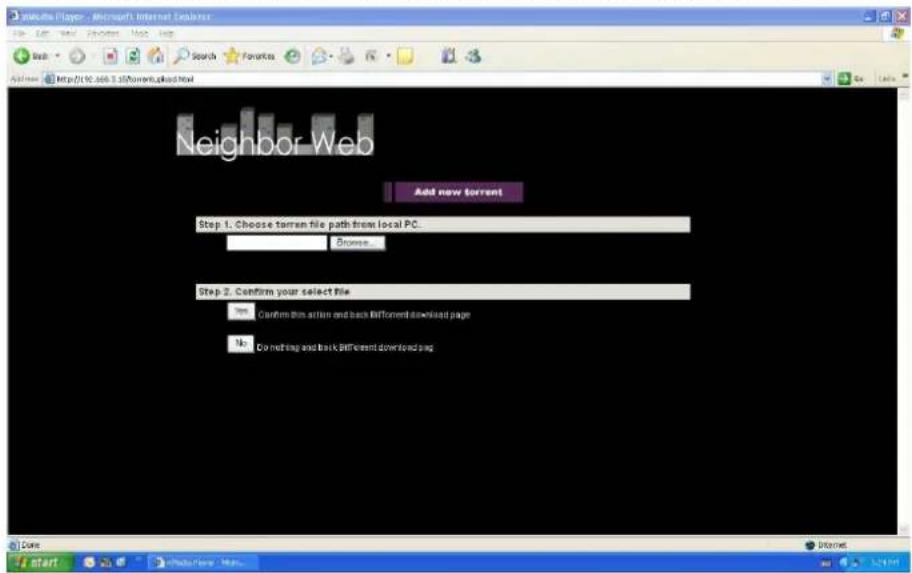Click the system tray clock
The height and width of the screenshot is (573, 912).
883,563
